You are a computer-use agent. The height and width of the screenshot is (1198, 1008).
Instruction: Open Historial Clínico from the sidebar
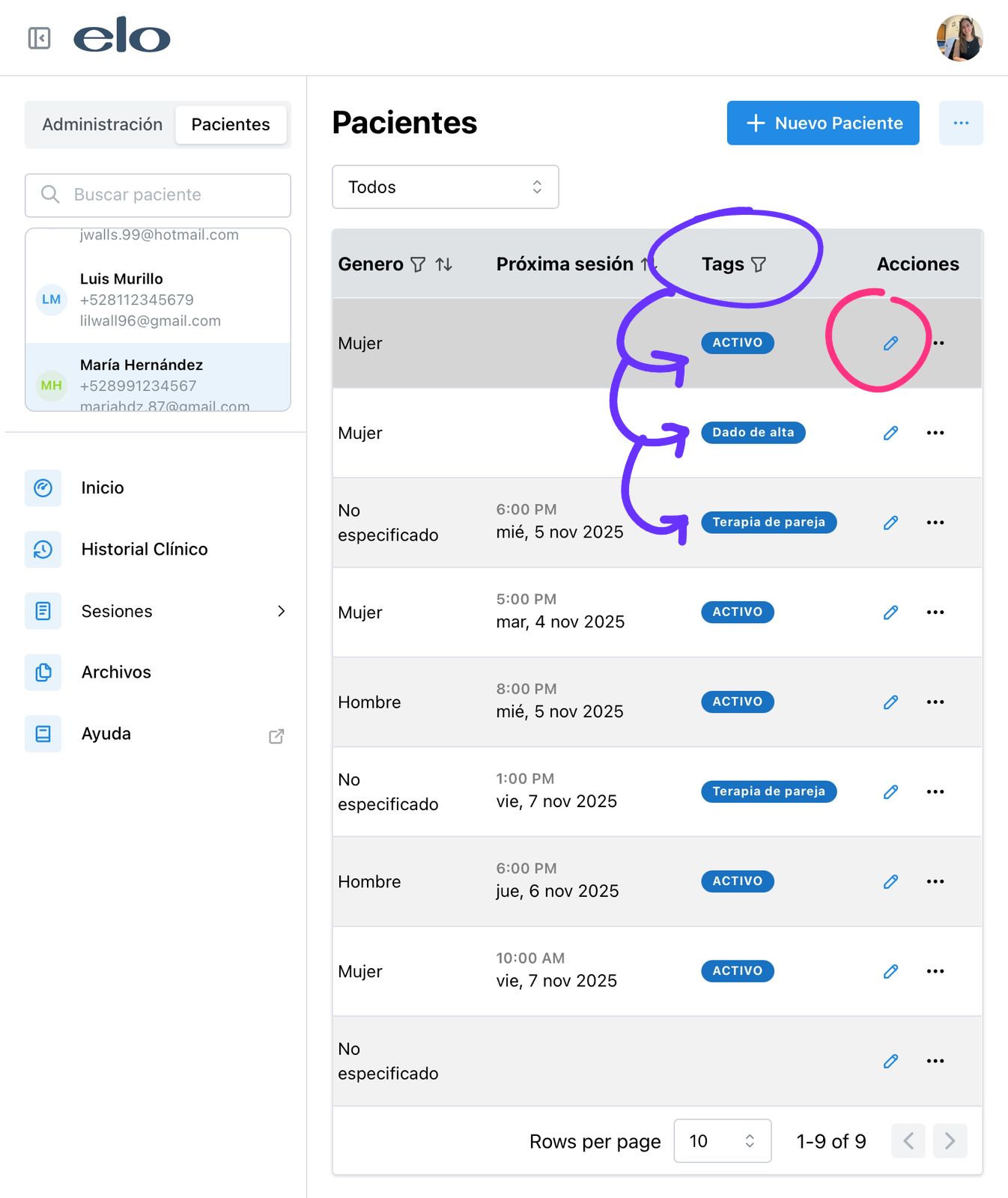click(144, 550)
